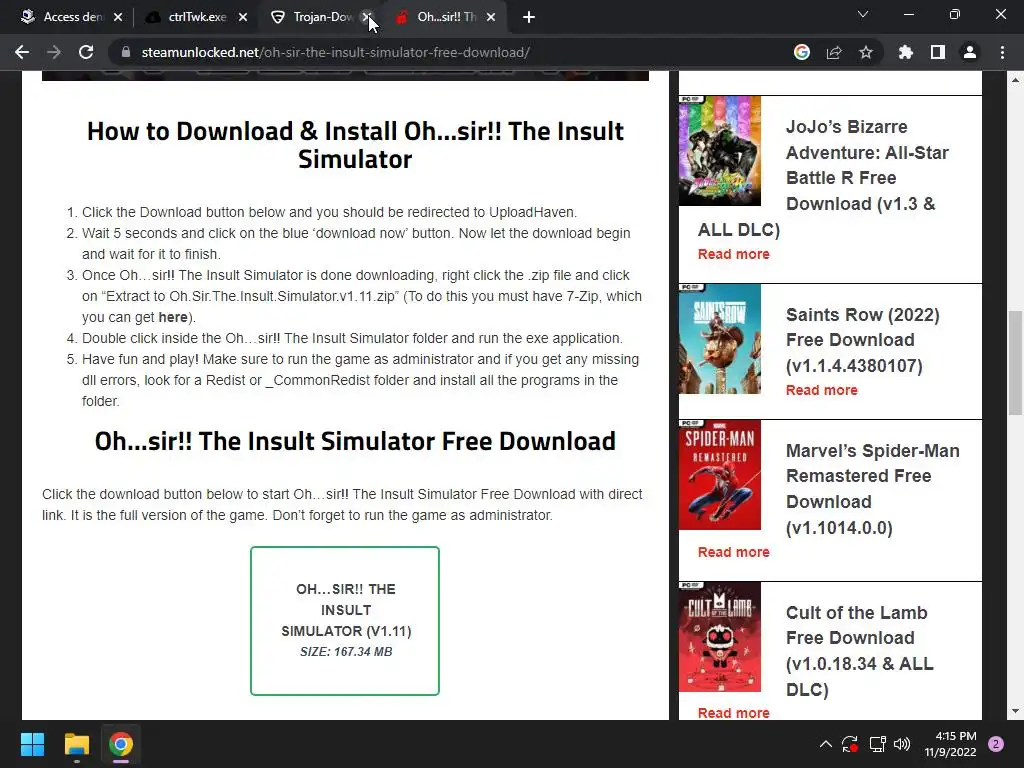Open the network tray icon
This screenshot has width=1024, height=768.
point(877,744)
